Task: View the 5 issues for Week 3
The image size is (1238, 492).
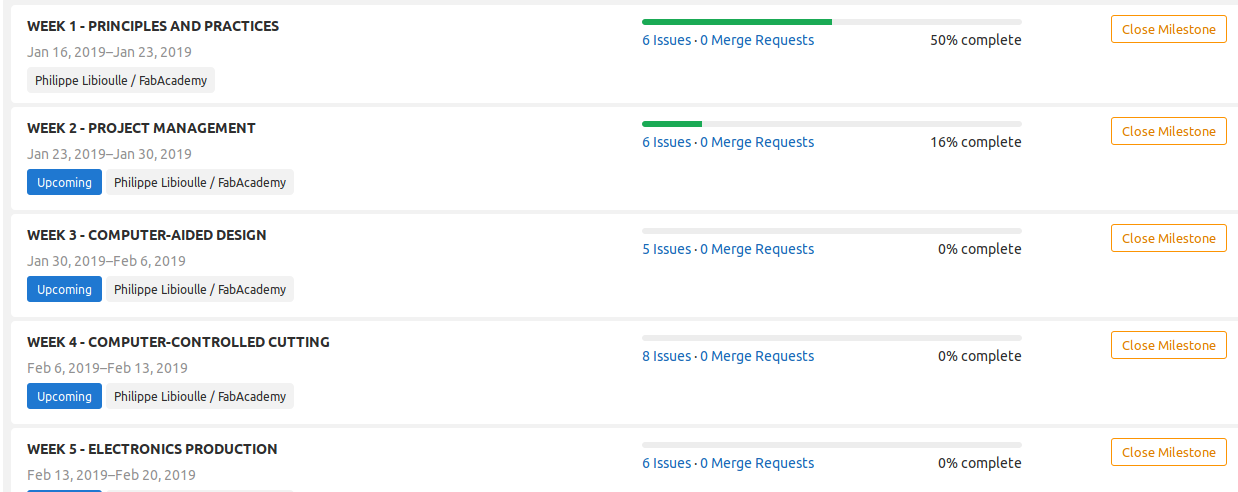Action: (666, 250)
